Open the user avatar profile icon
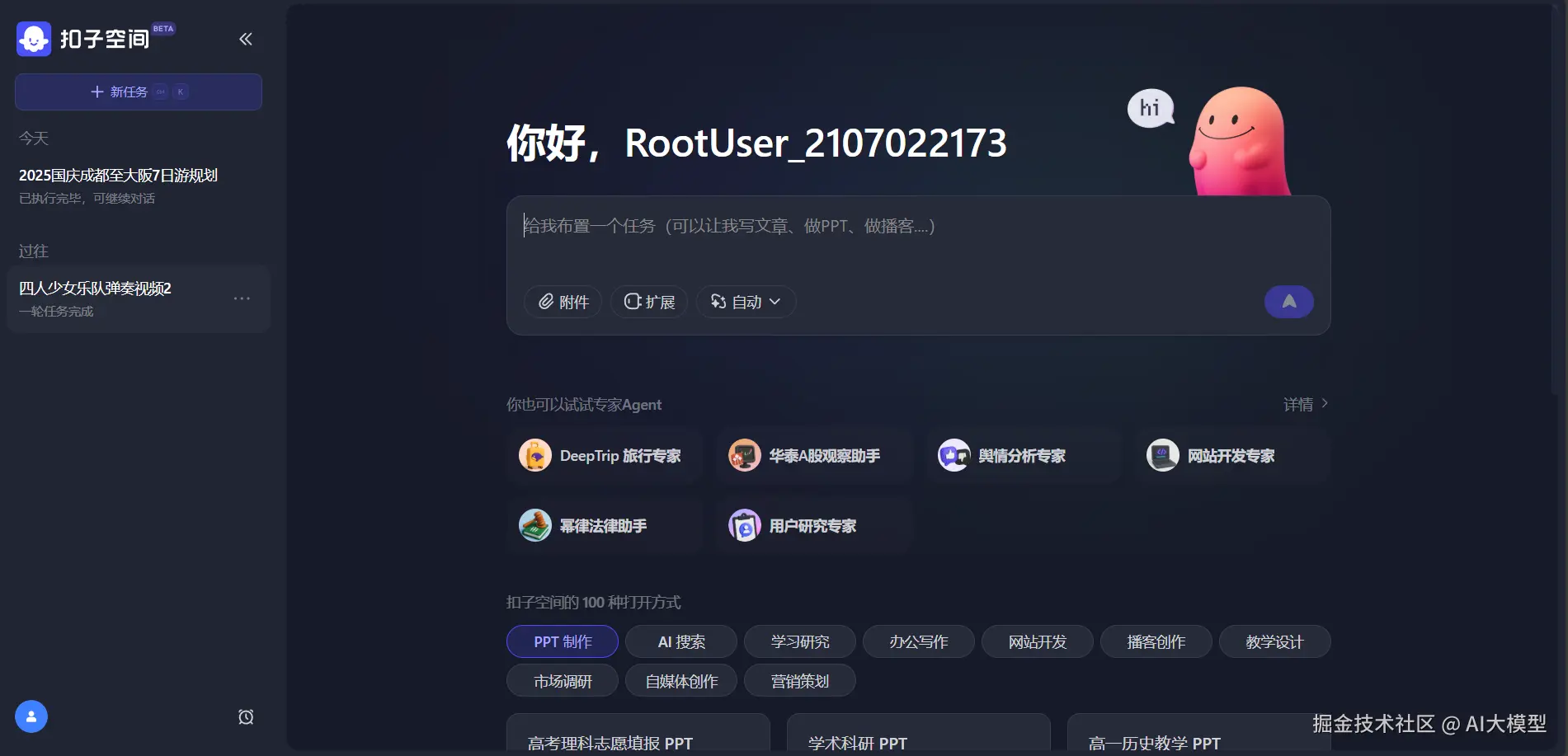 pyautogui.click(x=31, y=716)
